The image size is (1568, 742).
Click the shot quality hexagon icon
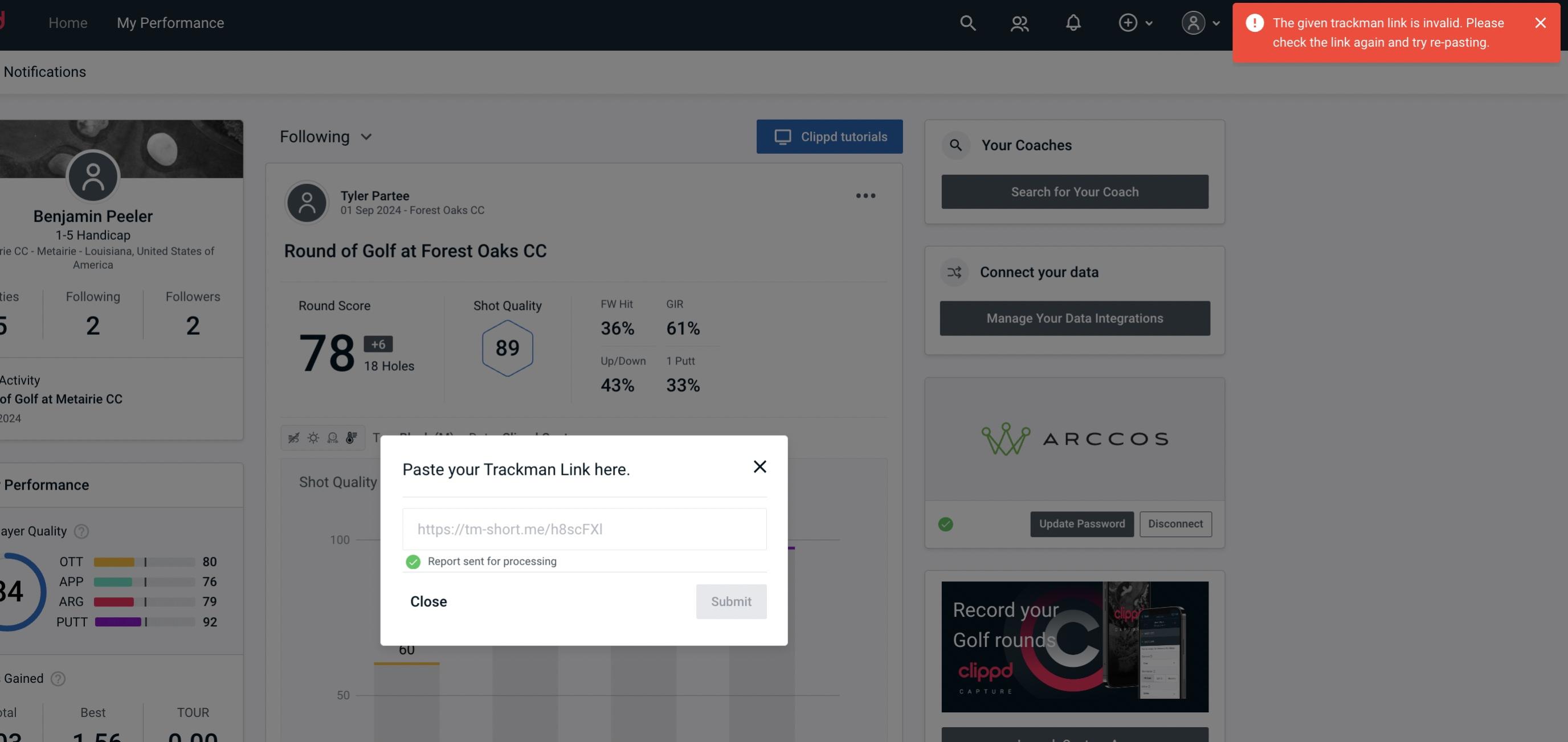(507, 348)
